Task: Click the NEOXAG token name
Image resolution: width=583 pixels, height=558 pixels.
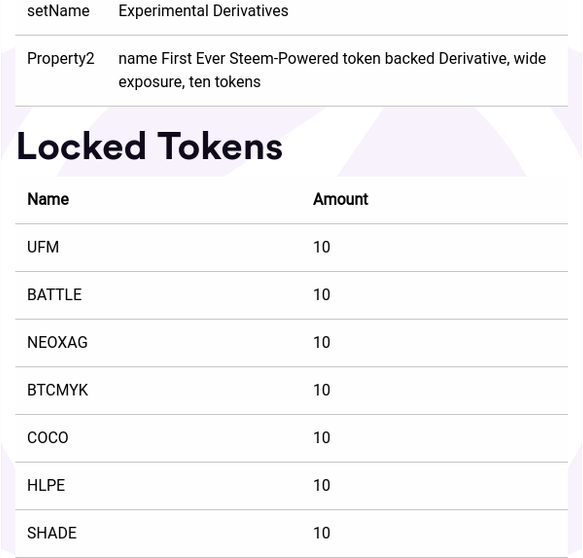Action: coord(57,342)
